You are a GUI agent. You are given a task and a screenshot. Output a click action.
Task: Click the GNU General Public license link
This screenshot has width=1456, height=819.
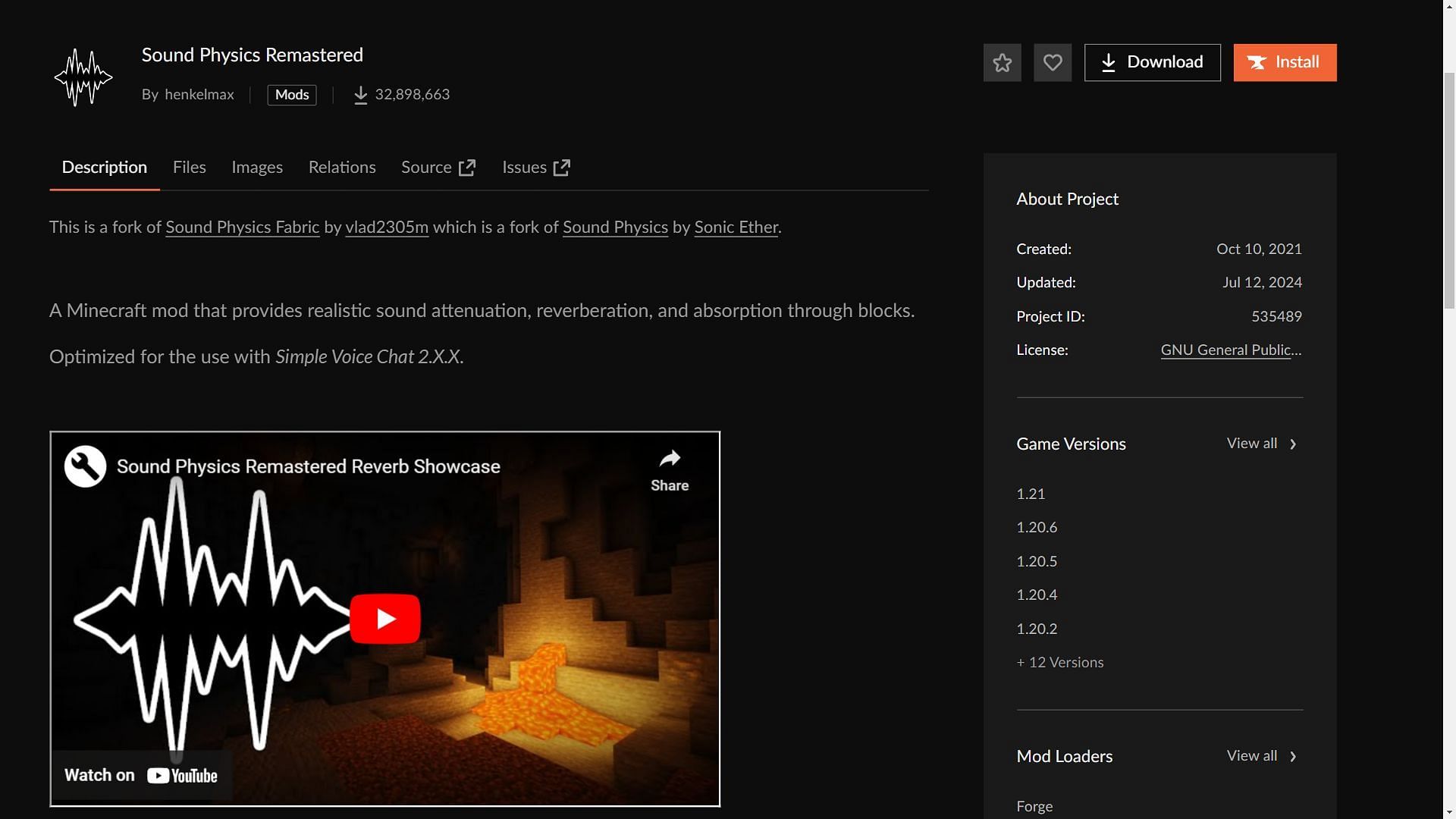point(1231,350)
